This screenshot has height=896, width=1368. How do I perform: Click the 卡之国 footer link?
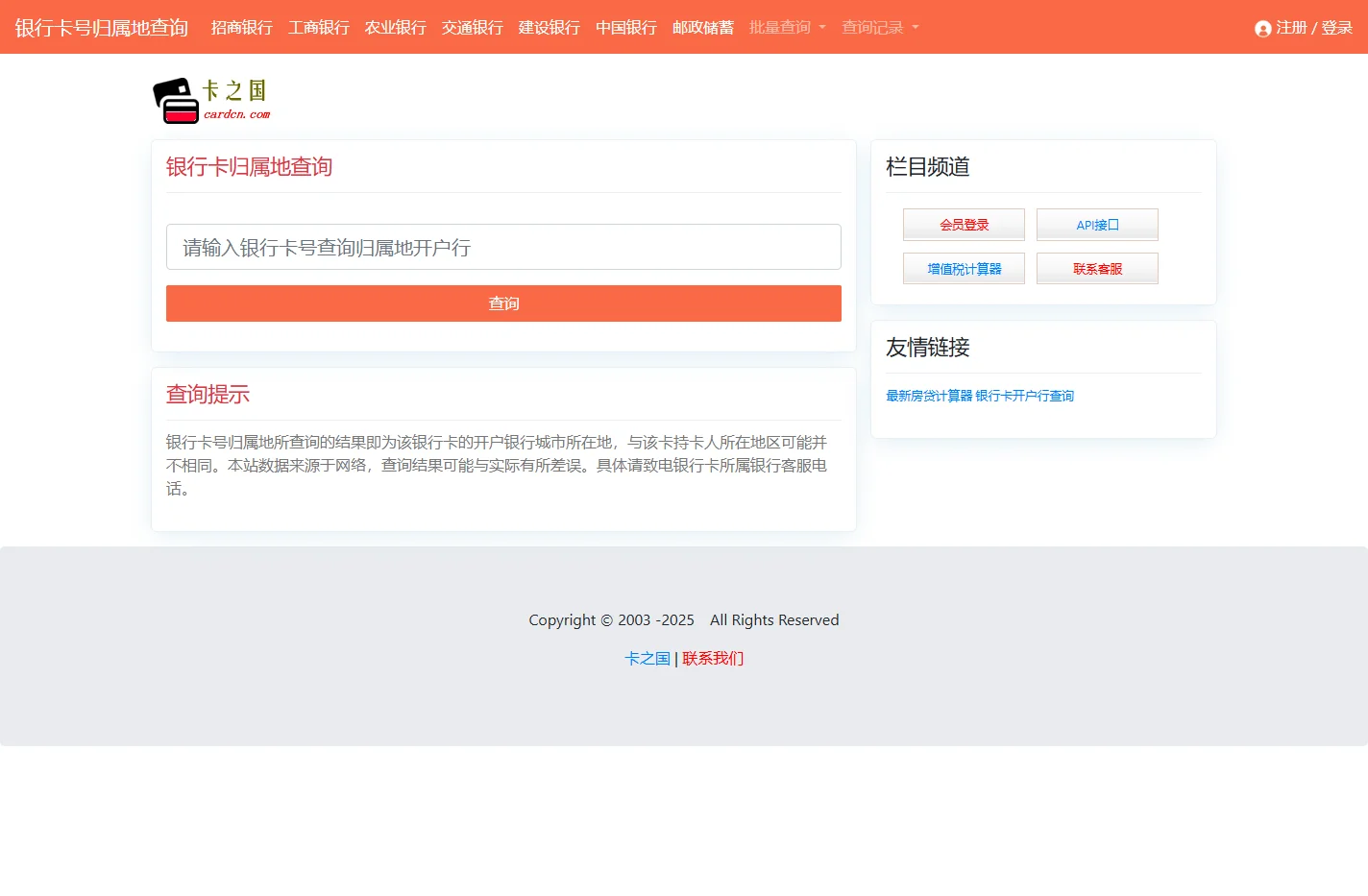click(x=647, y=658)
